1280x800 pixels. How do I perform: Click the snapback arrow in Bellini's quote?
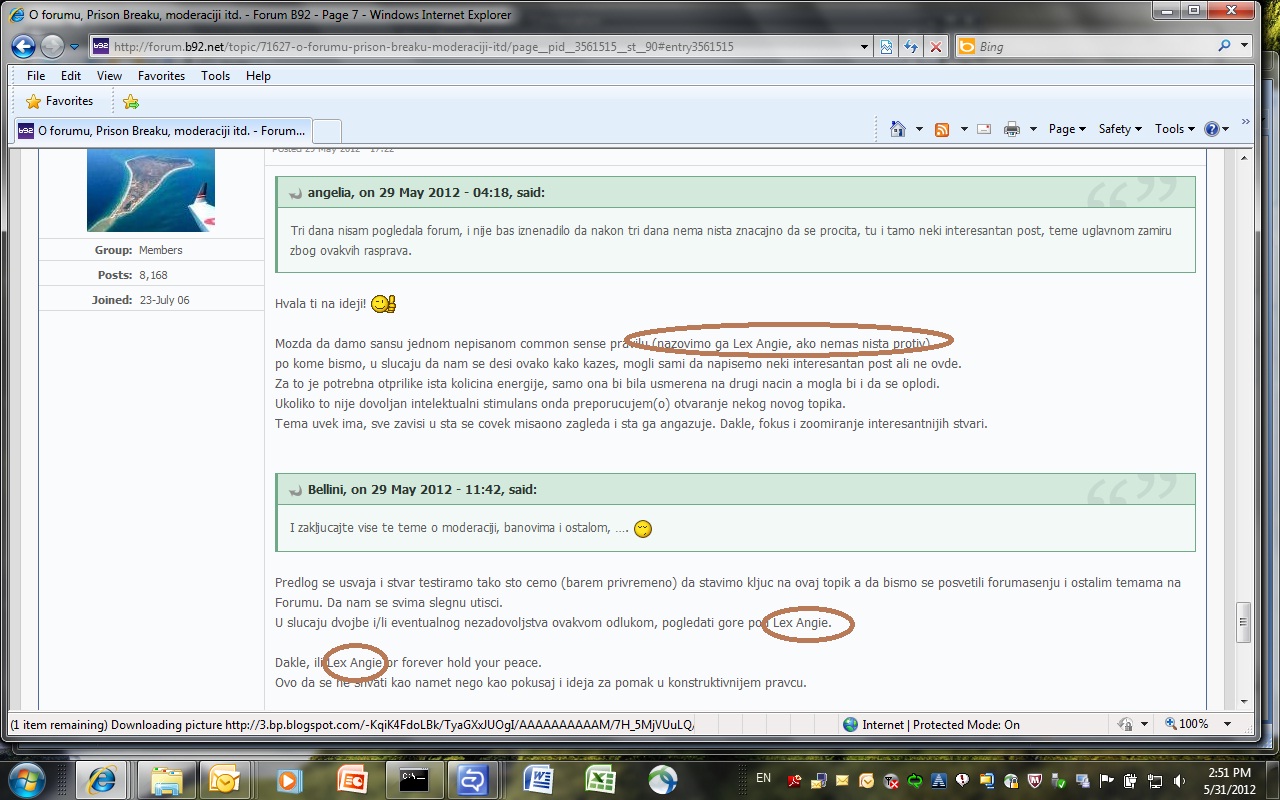[x=295, y=490]
